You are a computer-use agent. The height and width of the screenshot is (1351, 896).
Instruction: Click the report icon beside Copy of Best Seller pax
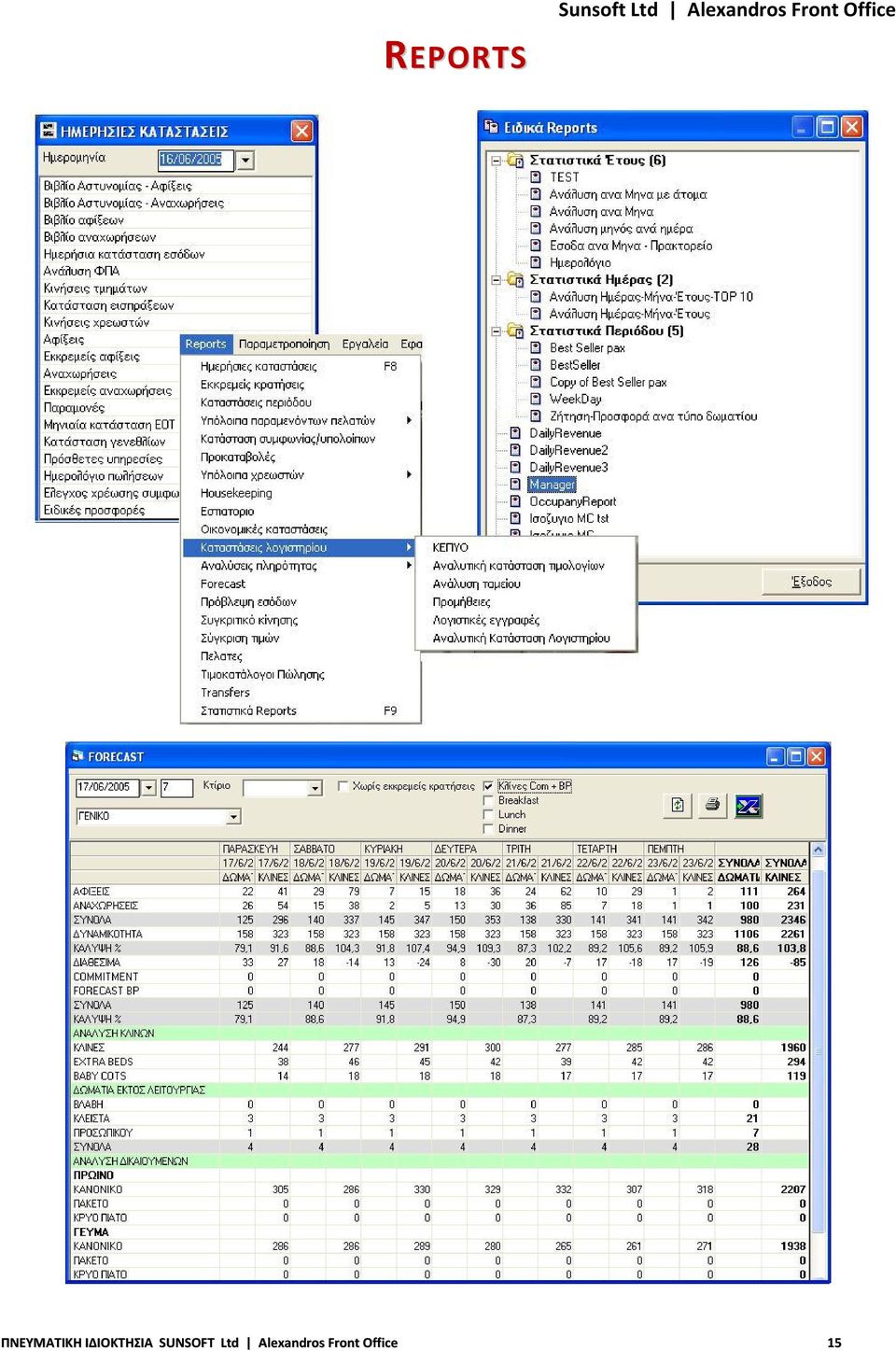tap(536, 382)
